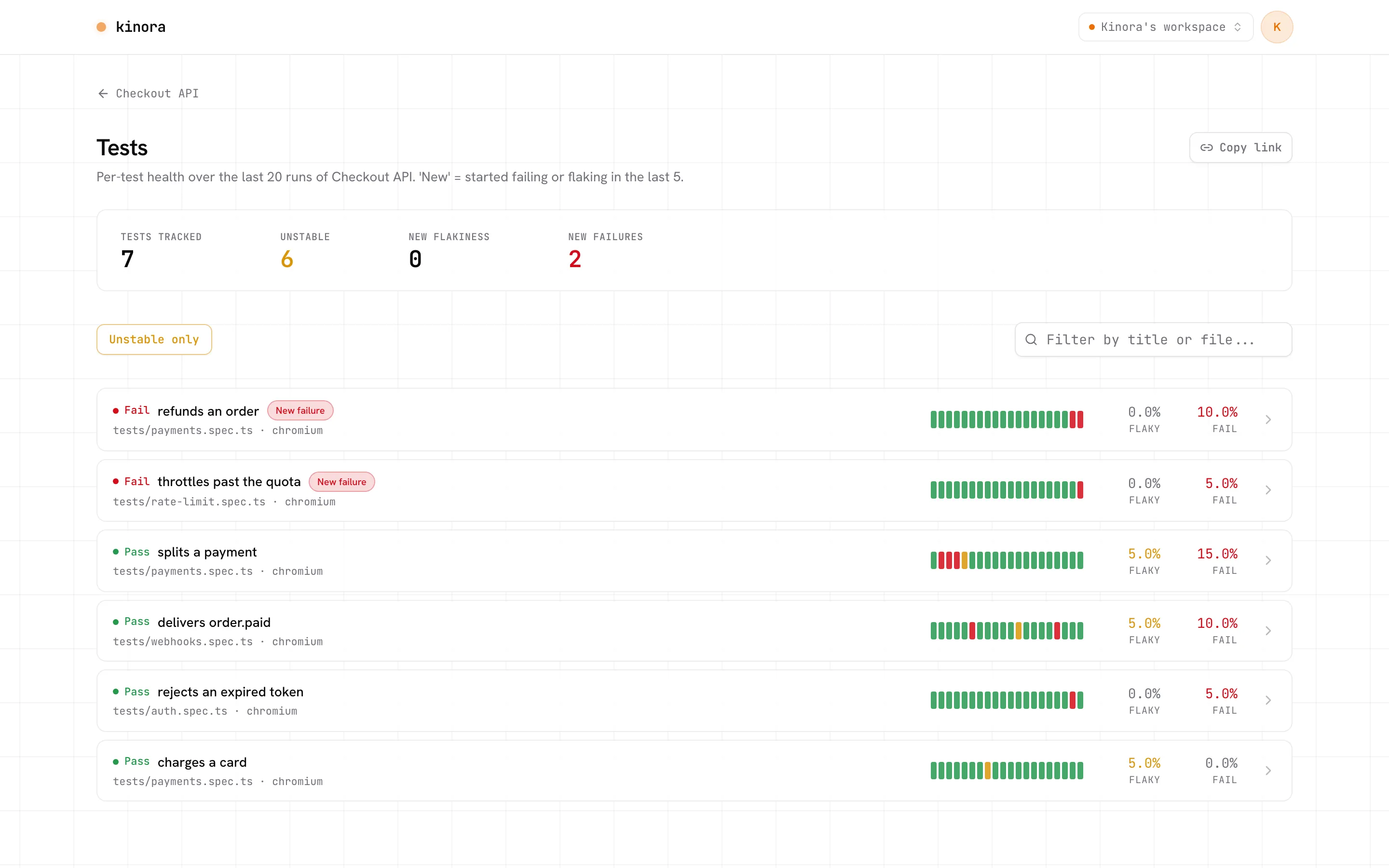The width and height of the screenshot is (1389, 868).
Task: Click 5.0% flaky rate of delivers order.paid
Action: coord(1144,624)
